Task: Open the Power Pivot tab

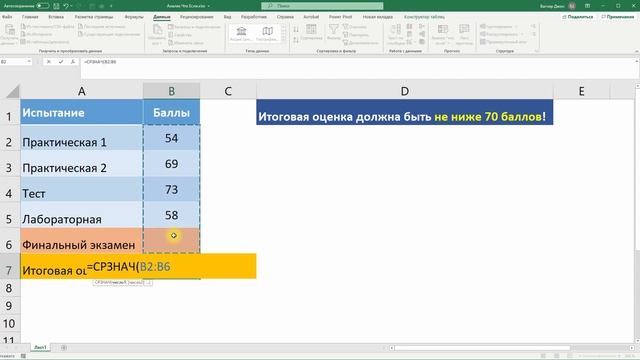Action: click(340, 17)
